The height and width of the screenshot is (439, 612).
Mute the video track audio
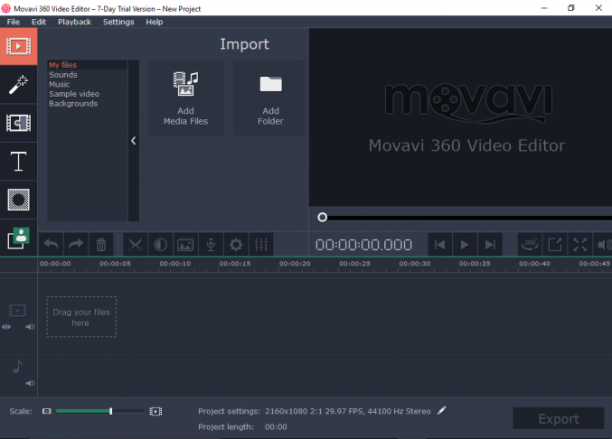click(30, 327)
